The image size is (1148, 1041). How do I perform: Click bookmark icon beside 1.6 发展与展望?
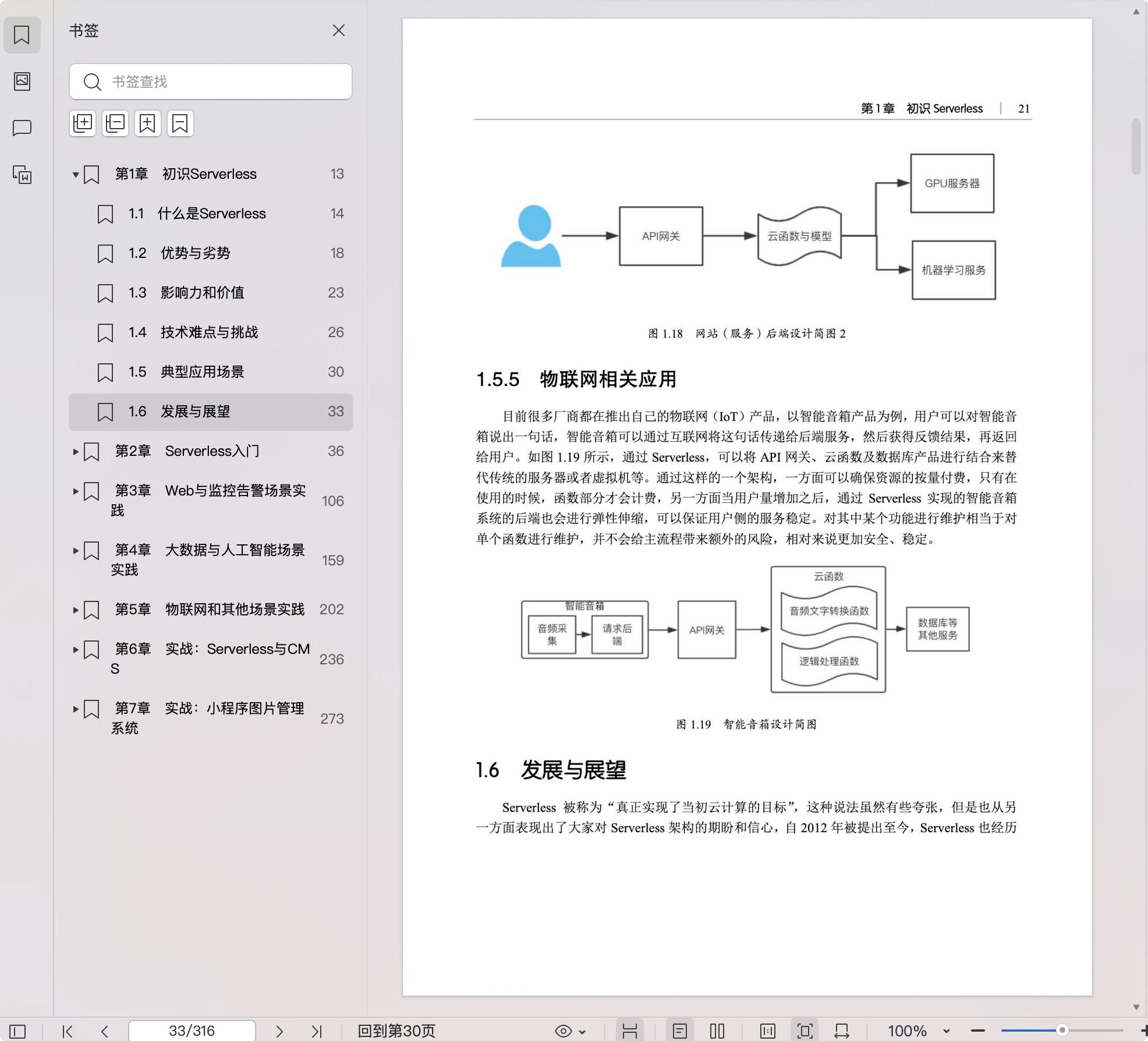[105, 412]
